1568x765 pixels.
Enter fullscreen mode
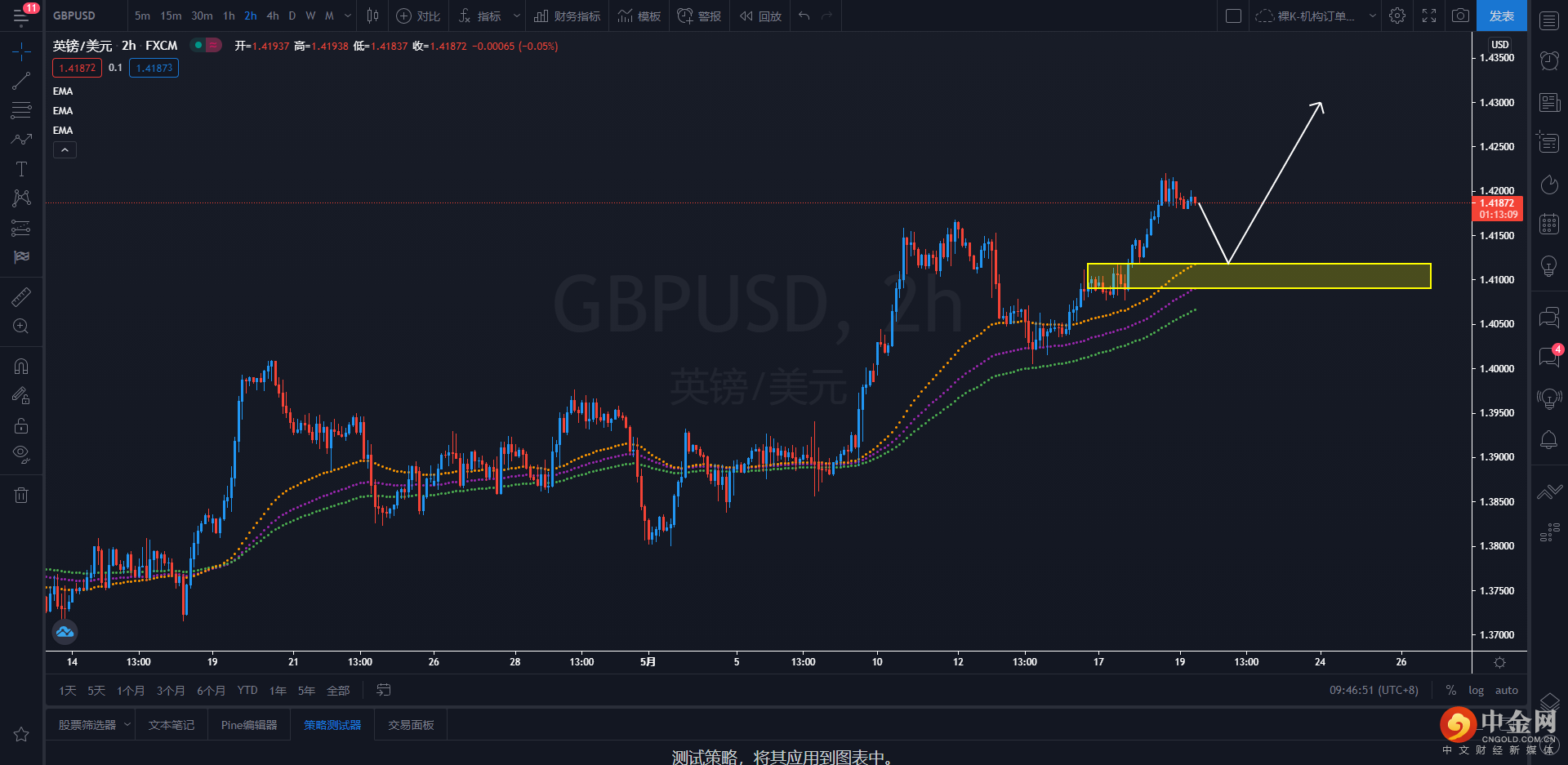[1429, 16]
